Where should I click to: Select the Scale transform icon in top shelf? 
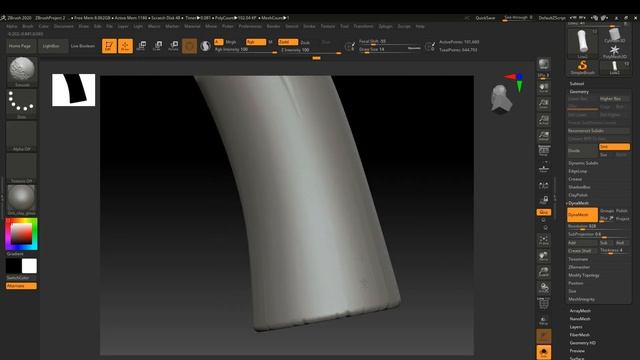tap(158, 46)
